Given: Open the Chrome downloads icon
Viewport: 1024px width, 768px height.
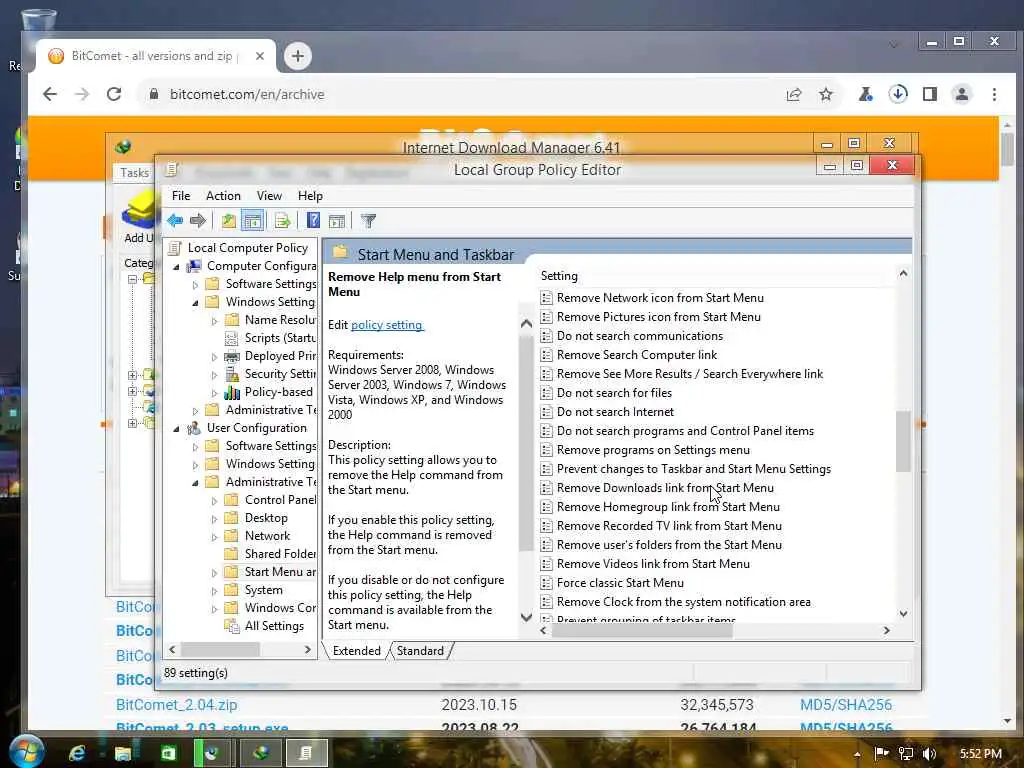Looking at the screenshot, I should 898,94.
